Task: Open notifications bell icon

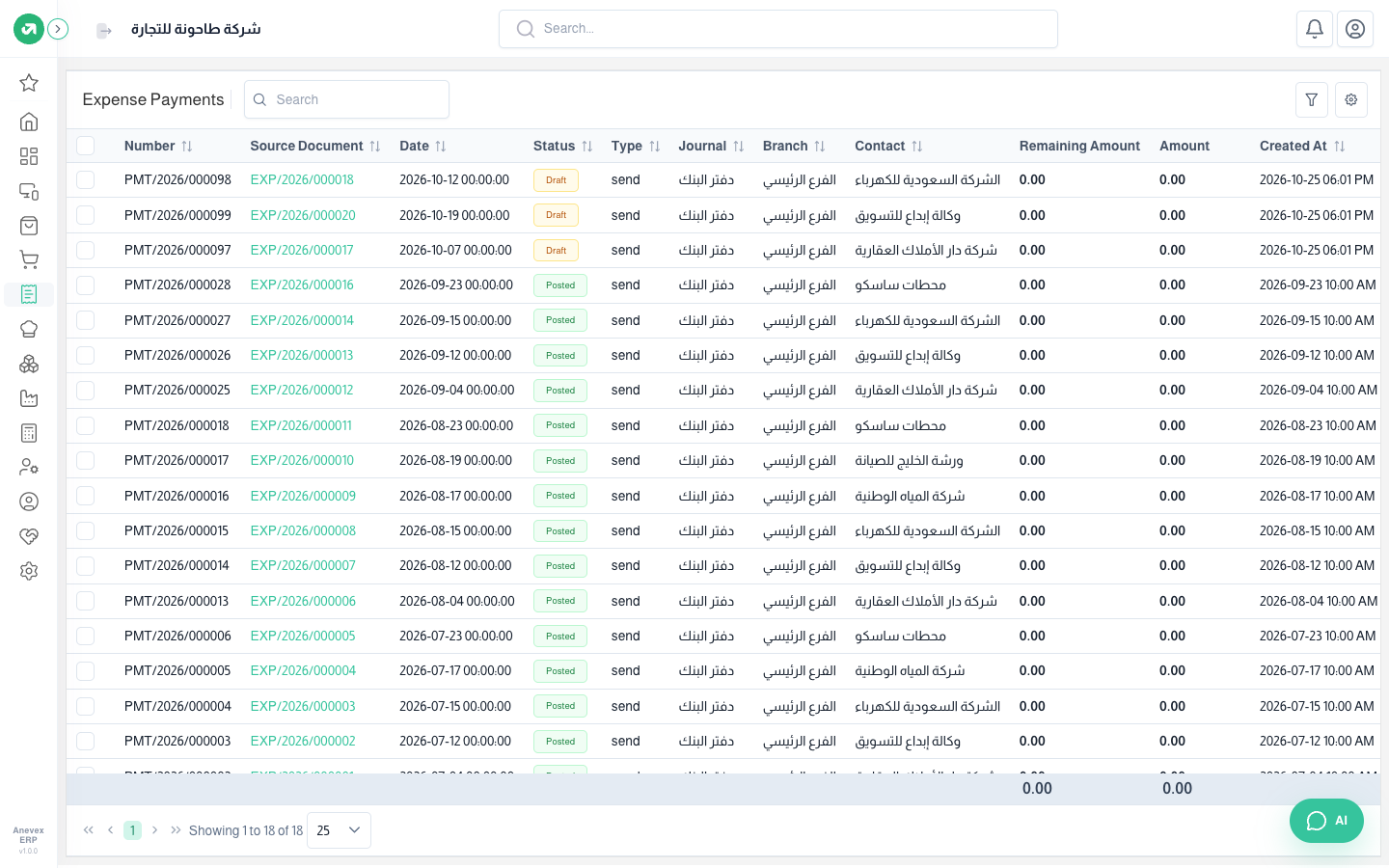Action: pos(1315,29)
